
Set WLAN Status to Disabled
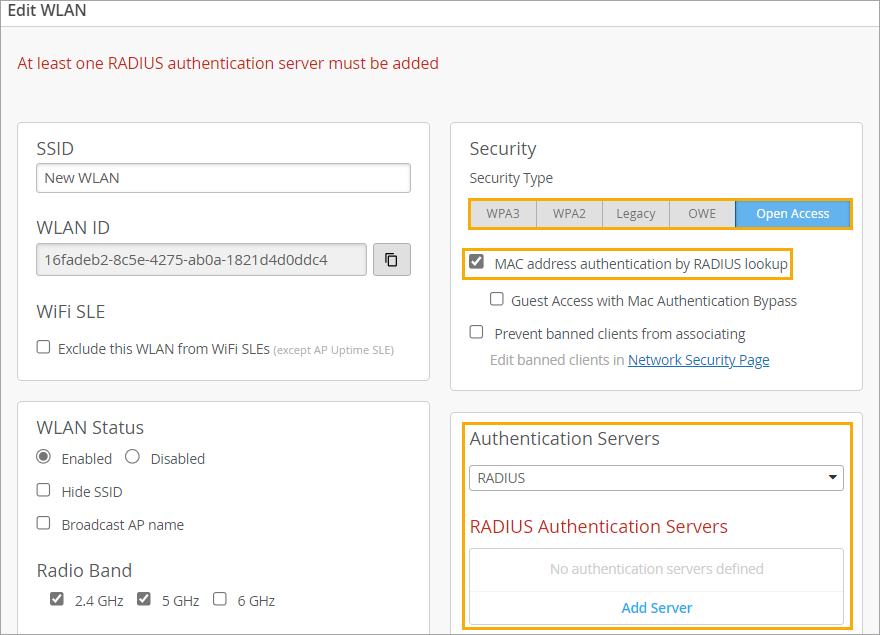[x=132, y=457]
